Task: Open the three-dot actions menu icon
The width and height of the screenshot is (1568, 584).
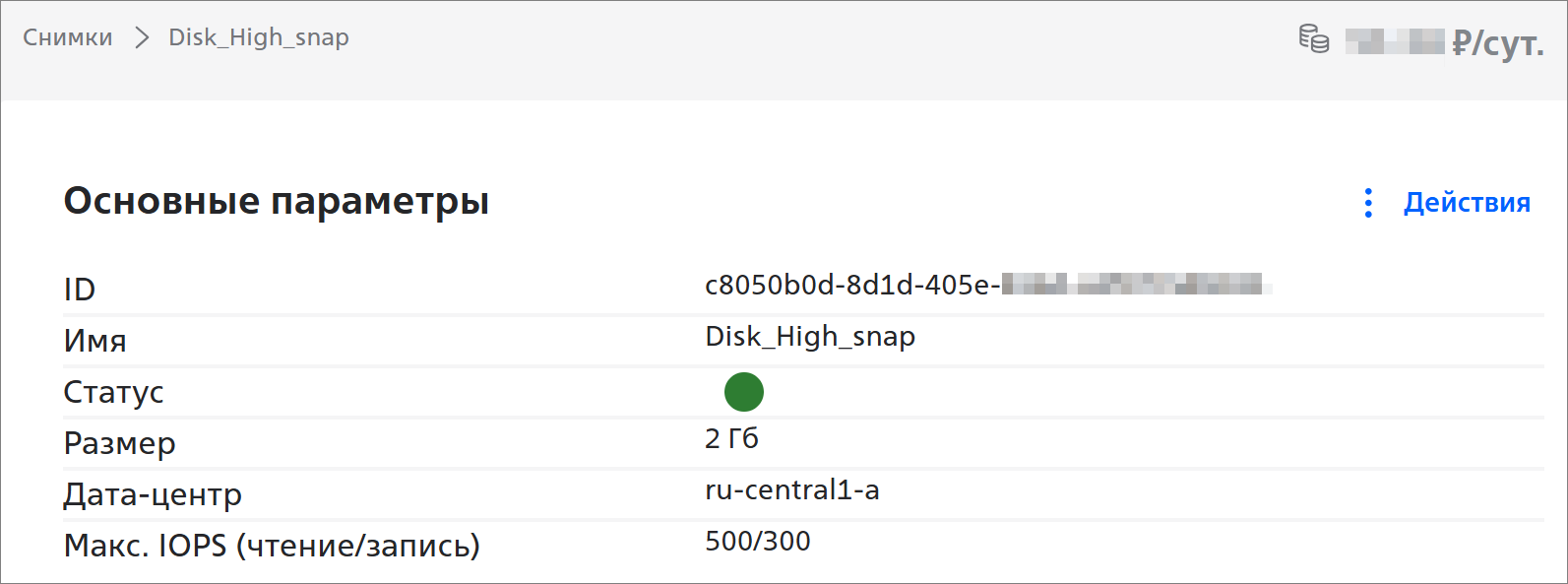Action: coord(1368,203)
